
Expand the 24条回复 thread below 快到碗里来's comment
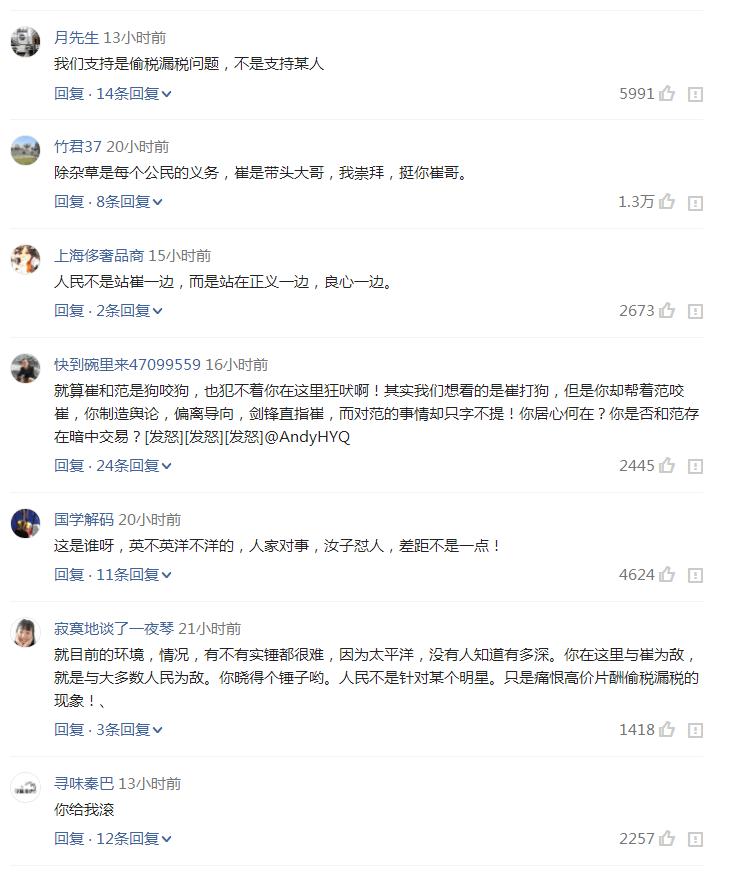[113, 466]
